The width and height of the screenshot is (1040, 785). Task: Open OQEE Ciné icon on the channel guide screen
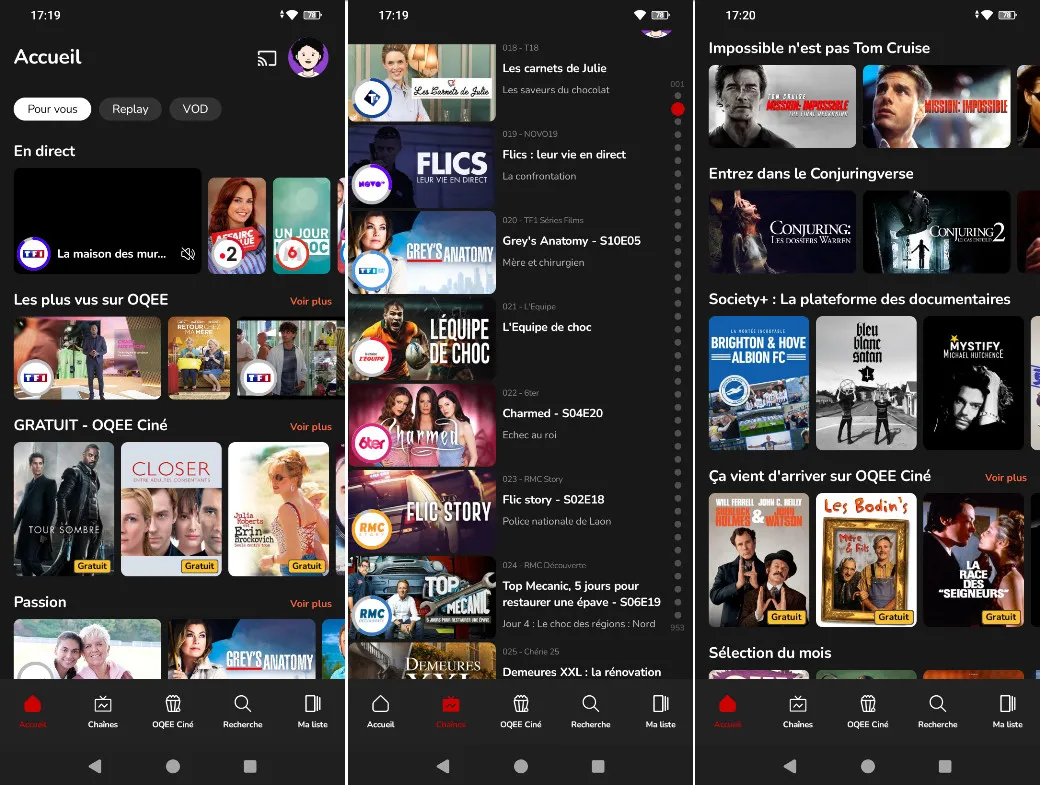[520, 710]
